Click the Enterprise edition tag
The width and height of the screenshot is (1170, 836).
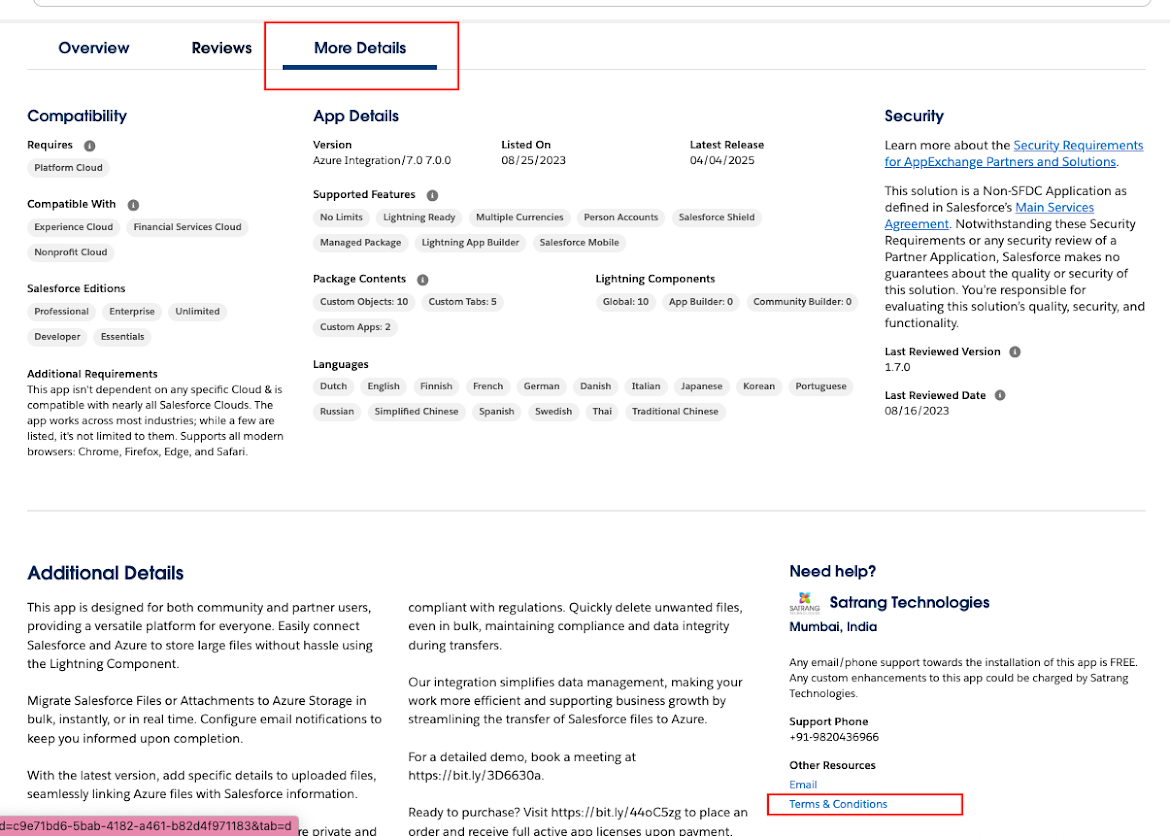click(x=132, y=311)
